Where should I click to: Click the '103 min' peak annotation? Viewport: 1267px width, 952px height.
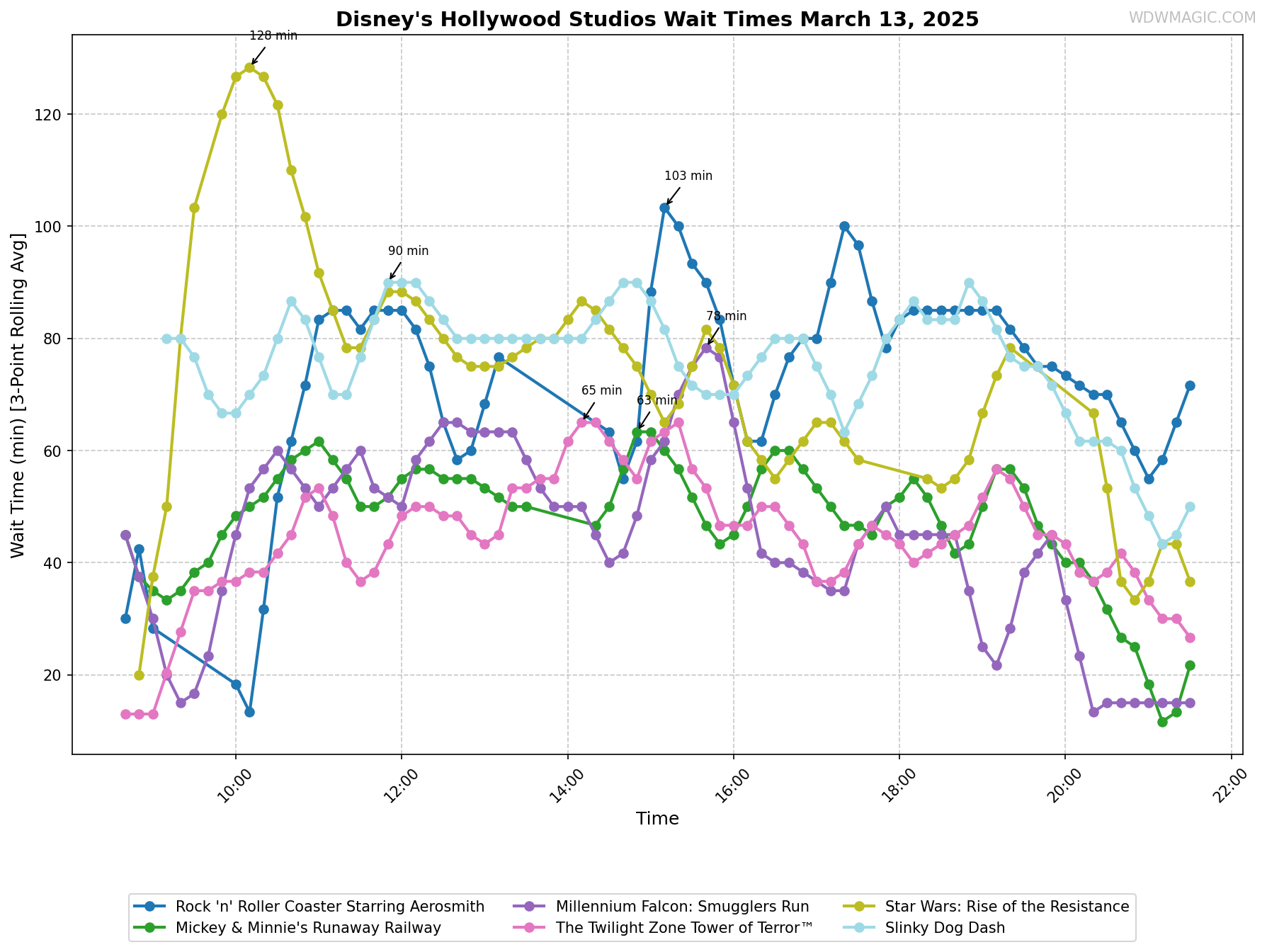(x=688, y=176)
